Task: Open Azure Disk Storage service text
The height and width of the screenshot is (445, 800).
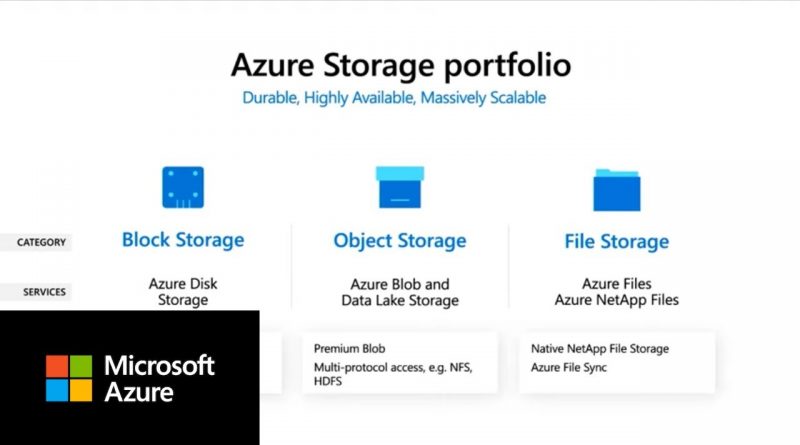Action: (183, 291)
